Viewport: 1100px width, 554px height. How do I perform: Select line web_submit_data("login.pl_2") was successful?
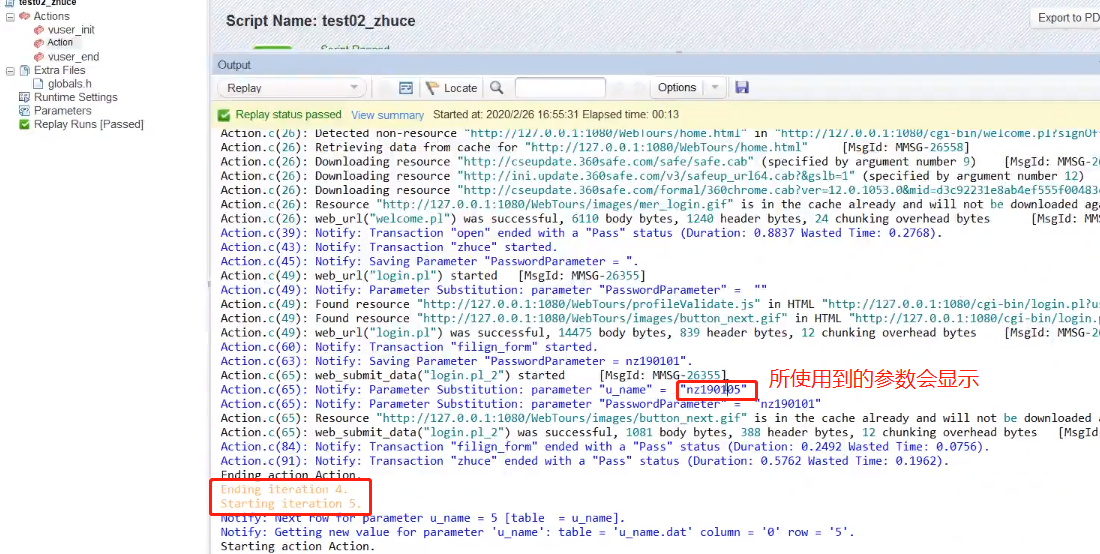coord(660,432)
